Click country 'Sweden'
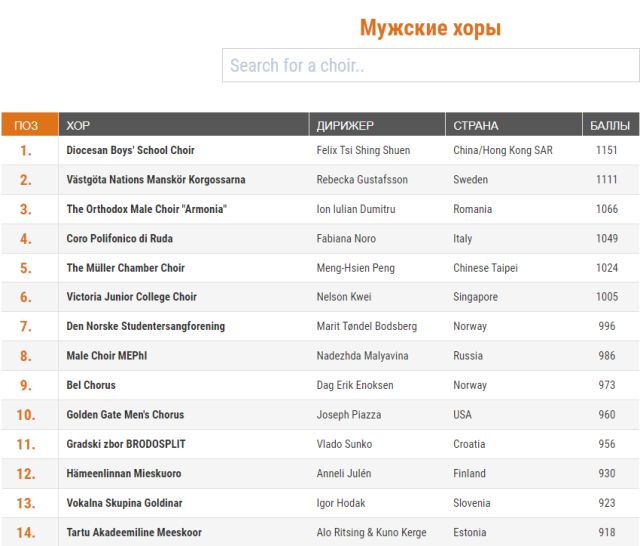Screen dimensions: 640x546 tap(471, 180)
